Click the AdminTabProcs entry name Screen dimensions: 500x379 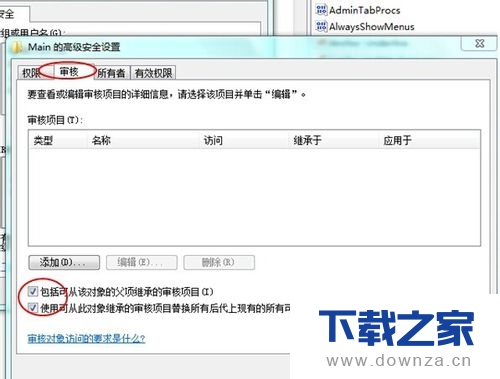(365, 10)
